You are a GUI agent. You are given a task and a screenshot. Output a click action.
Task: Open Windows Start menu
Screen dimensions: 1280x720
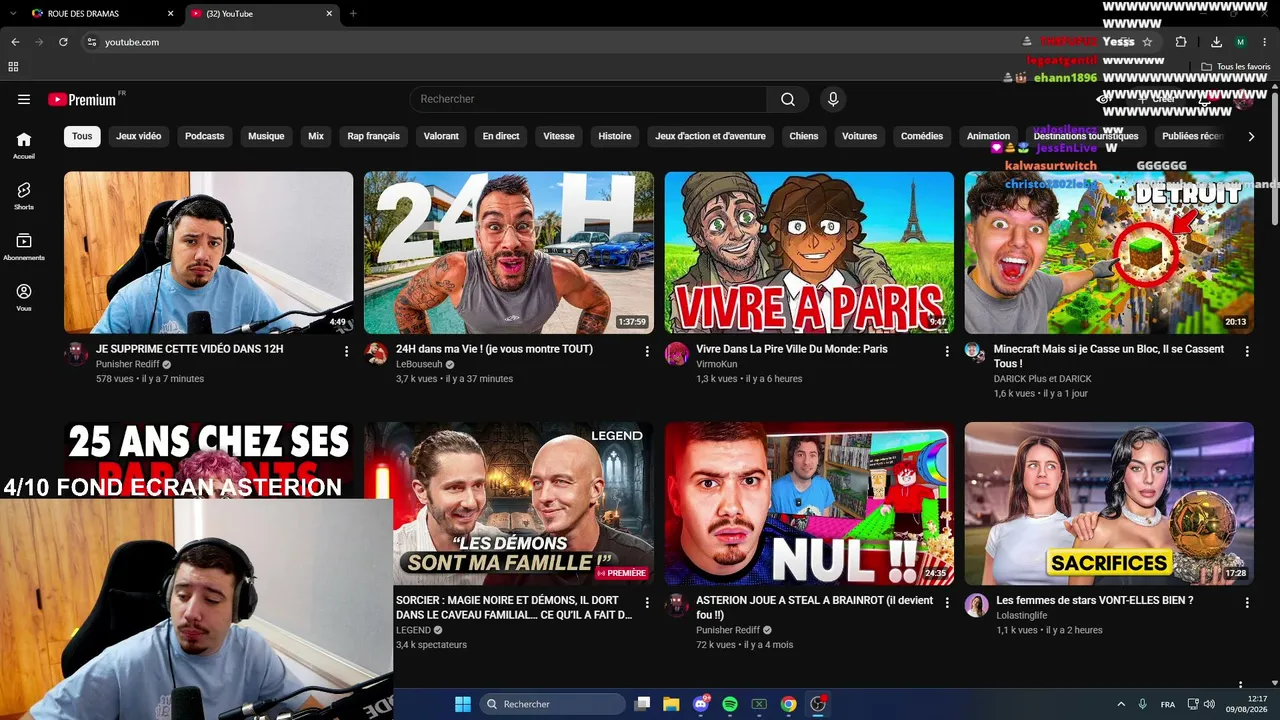coord(463,704)
